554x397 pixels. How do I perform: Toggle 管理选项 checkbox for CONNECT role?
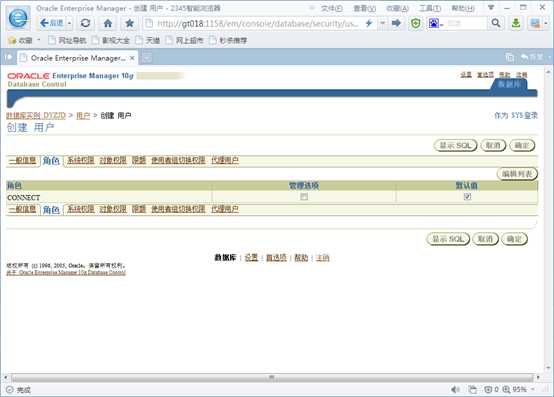pyautogui.click(x=304, y=197)
